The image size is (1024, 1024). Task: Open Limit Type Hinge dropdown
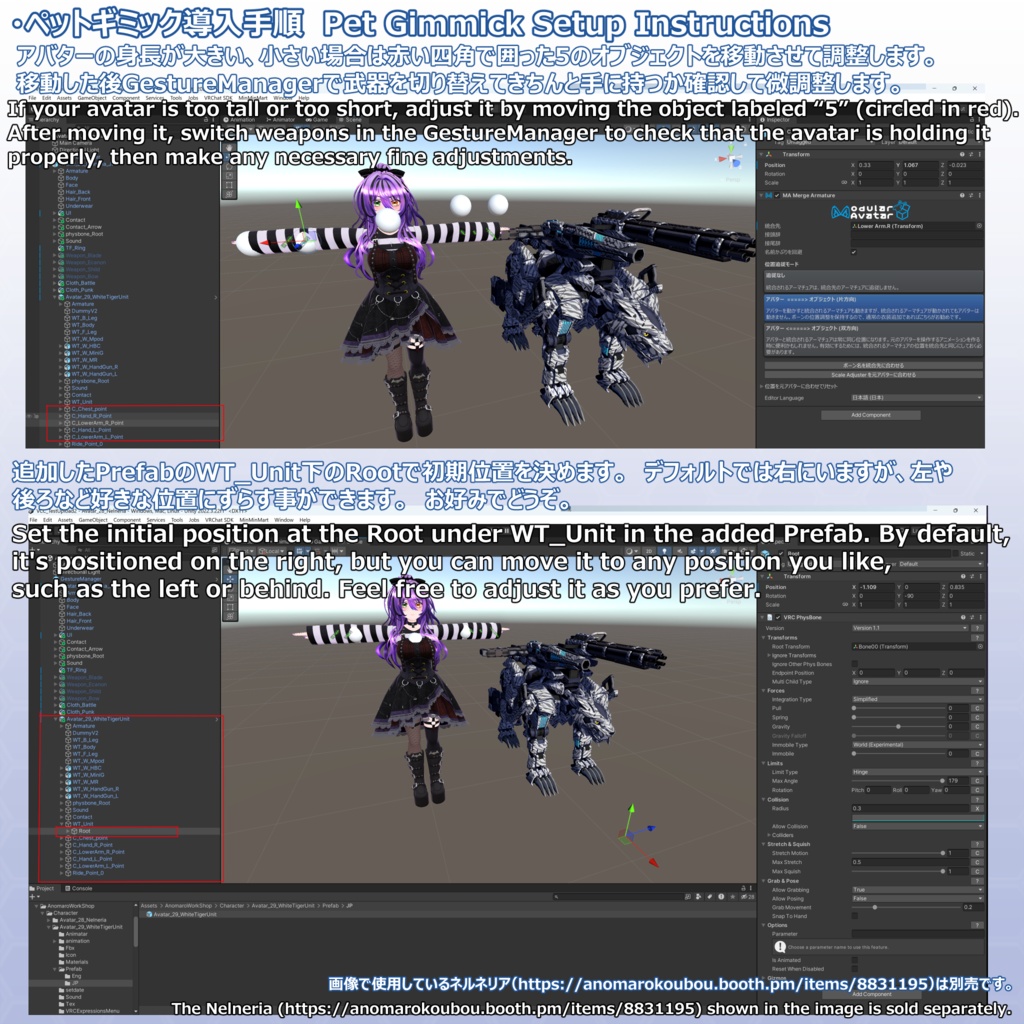(917, 772)
